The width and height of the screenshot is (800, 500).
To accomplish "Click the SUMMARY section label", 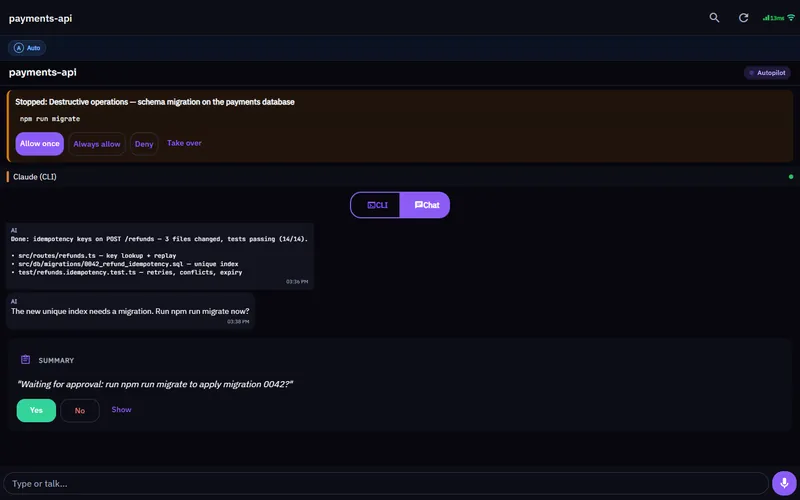I will [x=56, y=360].
